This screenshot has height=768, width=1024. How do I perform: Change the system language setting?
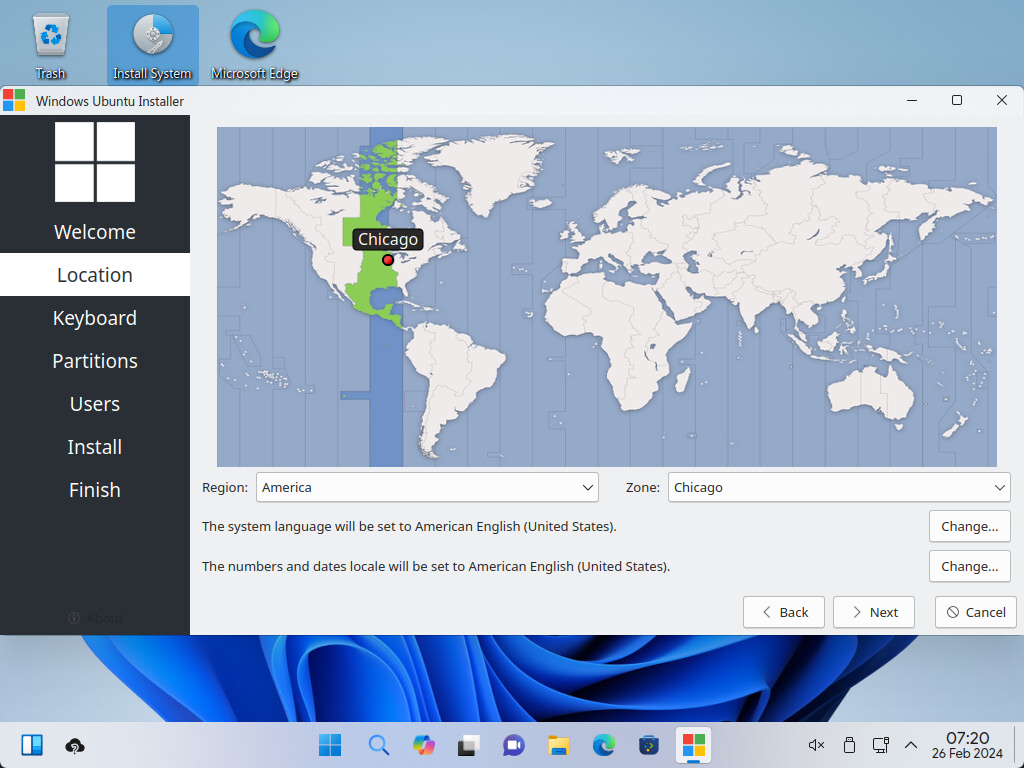point(969,526)
